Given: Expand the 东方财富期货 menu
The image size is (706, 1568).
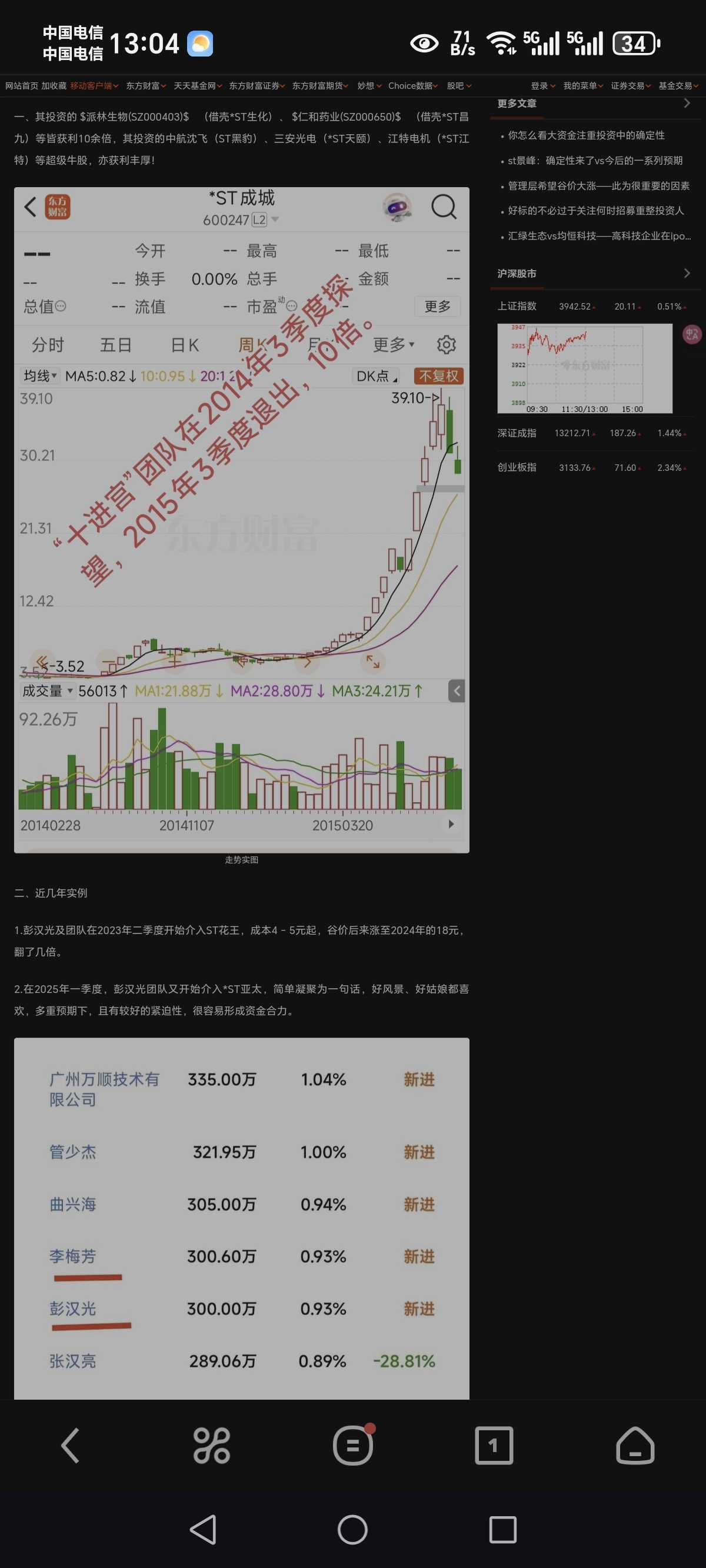Looking at the screenshot, I should click(x=320, y=86).
